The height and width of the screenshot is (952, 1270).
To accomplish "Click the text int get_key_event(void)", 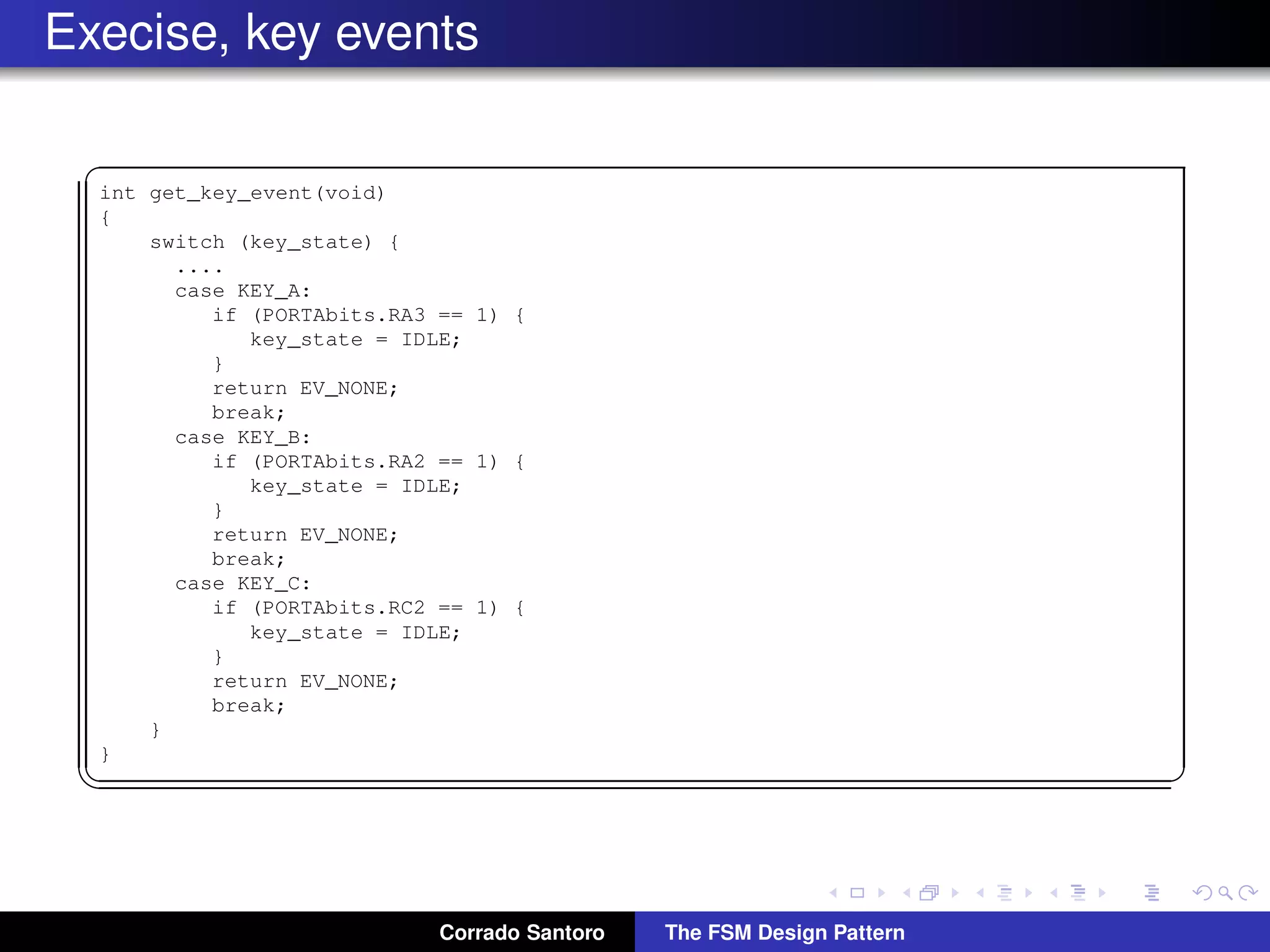I will (242, 193).
